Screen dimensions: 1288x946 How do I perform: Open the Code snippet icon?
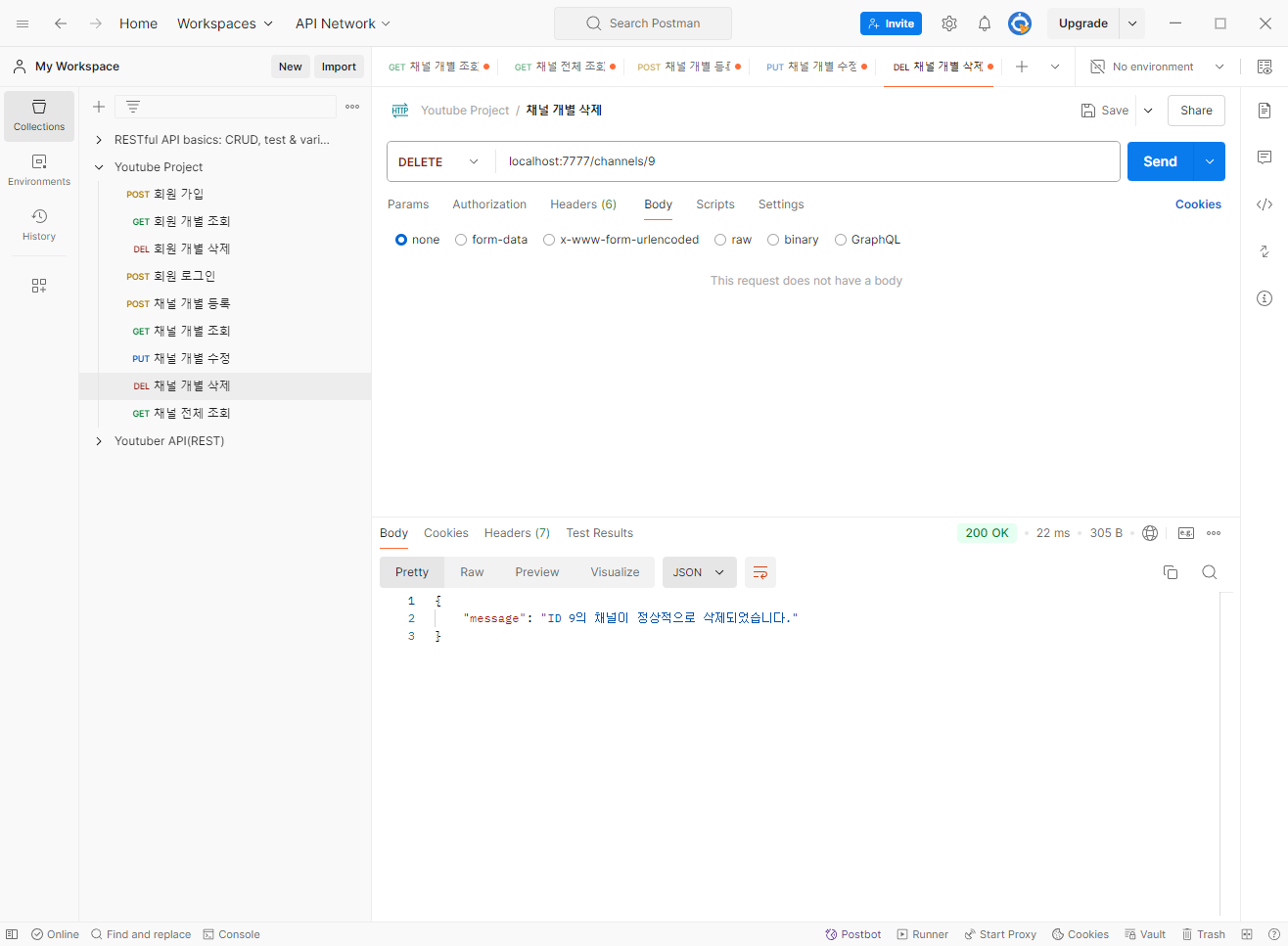[1265, 204]
